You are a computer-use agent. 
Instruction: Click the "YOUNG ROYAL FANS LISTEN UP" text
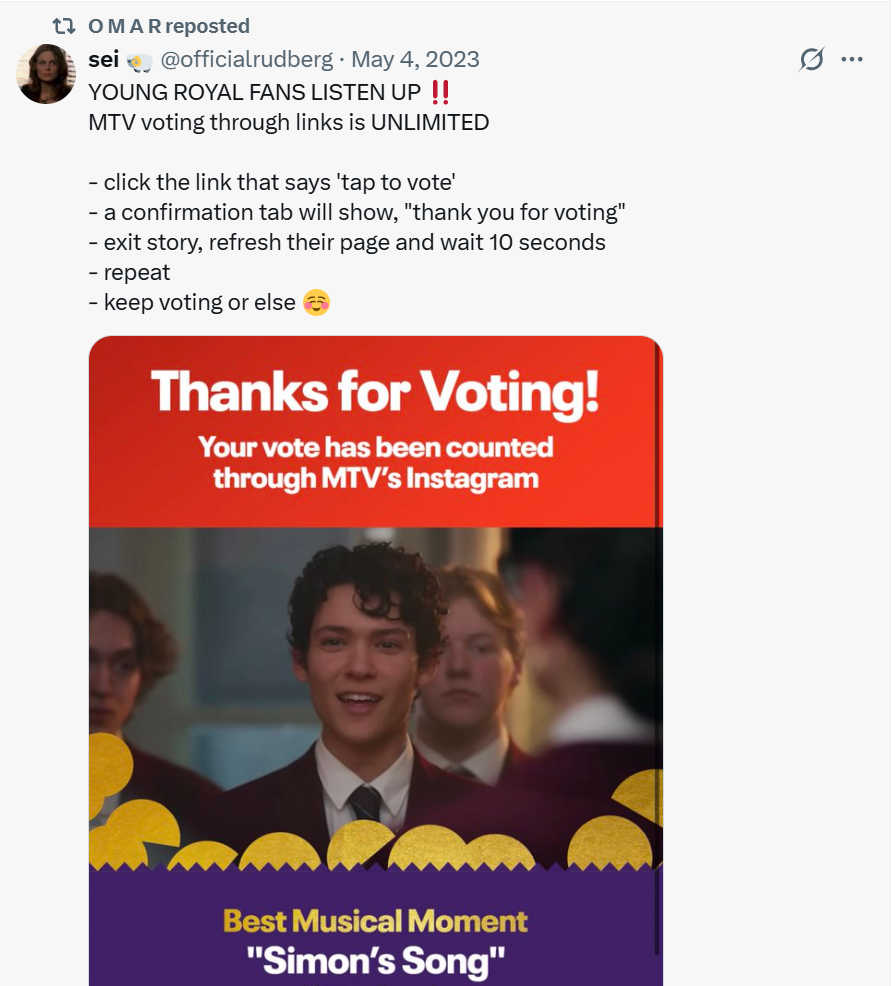[255, 92]
